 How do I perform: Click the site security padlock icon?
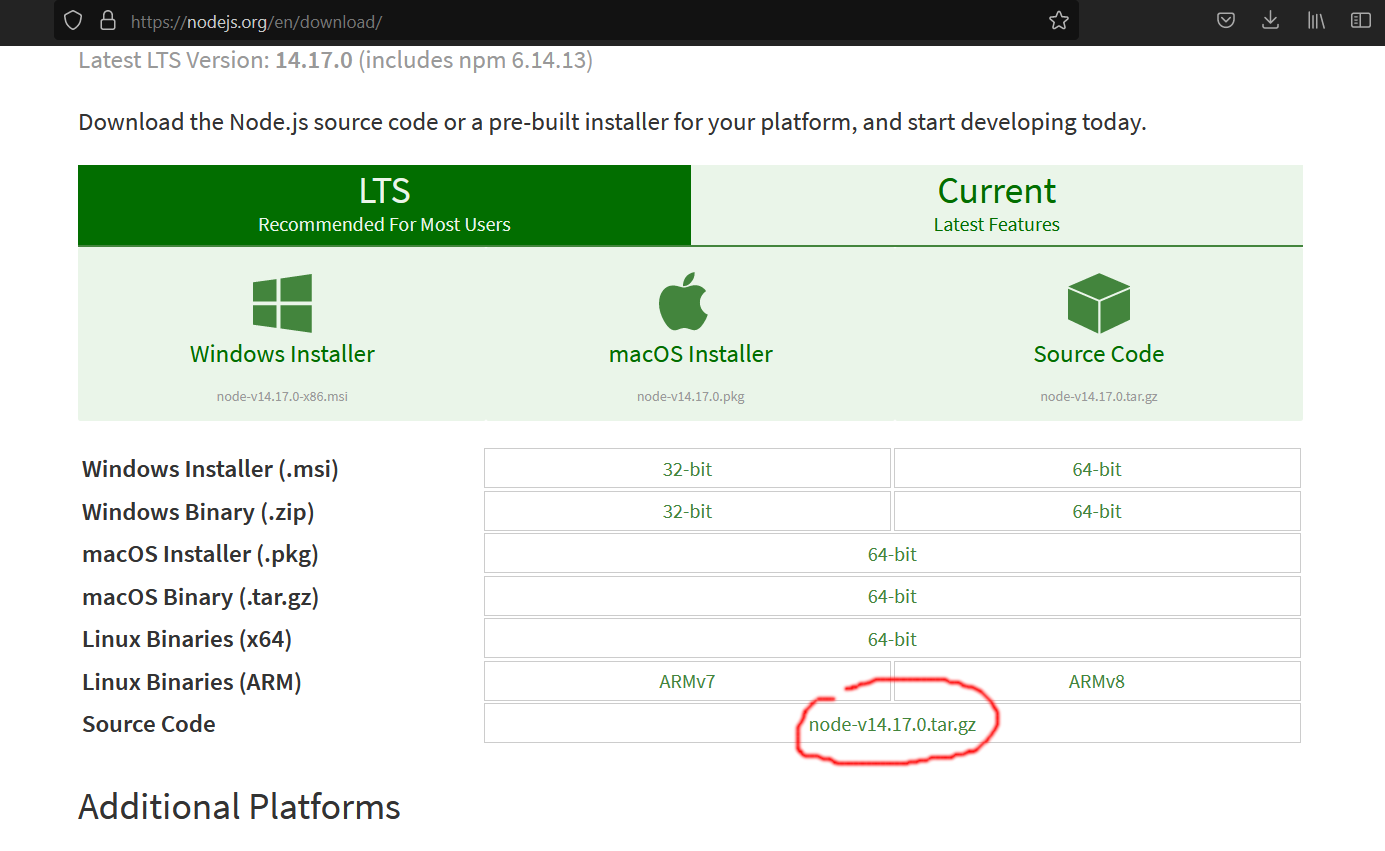(x=107, y=20)
